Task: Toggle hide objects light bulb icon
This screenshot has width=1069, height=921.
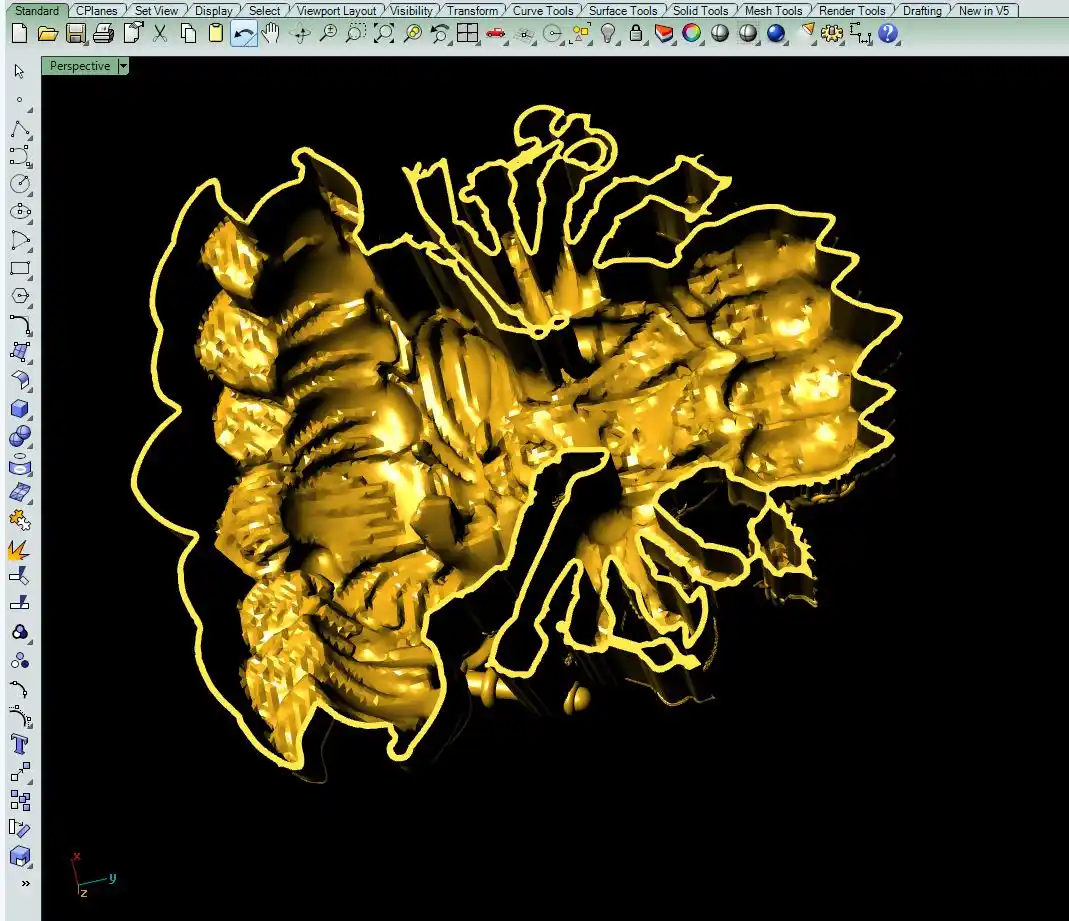Action: [608, 33]
